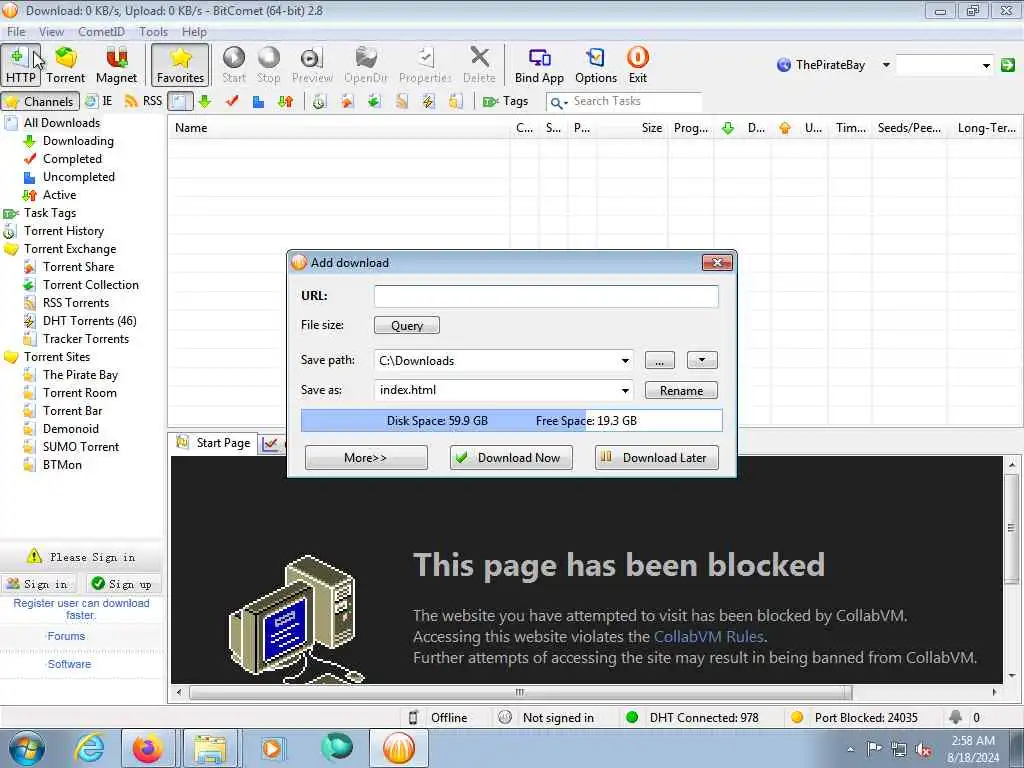Expand dialog with More>> button
The width and height of the screenshot is (1024, 768).
(x=366, y=458)
